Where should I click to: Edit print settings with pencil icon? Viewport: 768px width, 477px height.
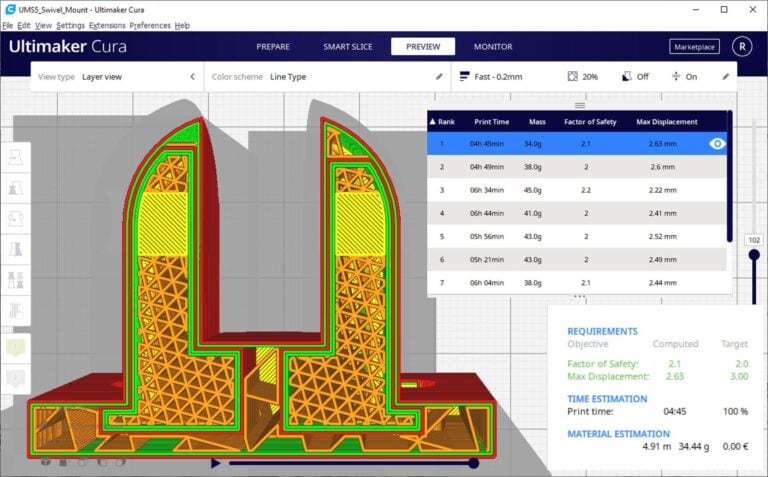click(x=725, y=76)
